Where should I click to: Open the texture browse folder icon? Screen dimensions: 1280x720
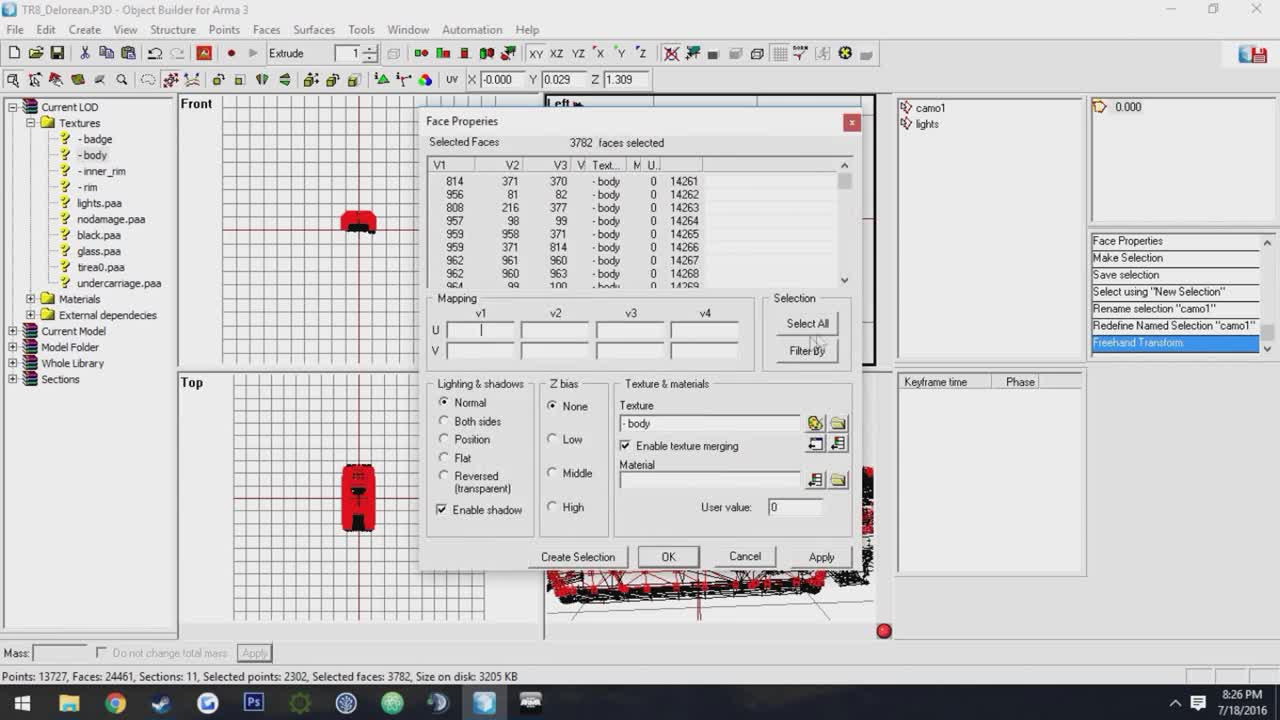838,423
